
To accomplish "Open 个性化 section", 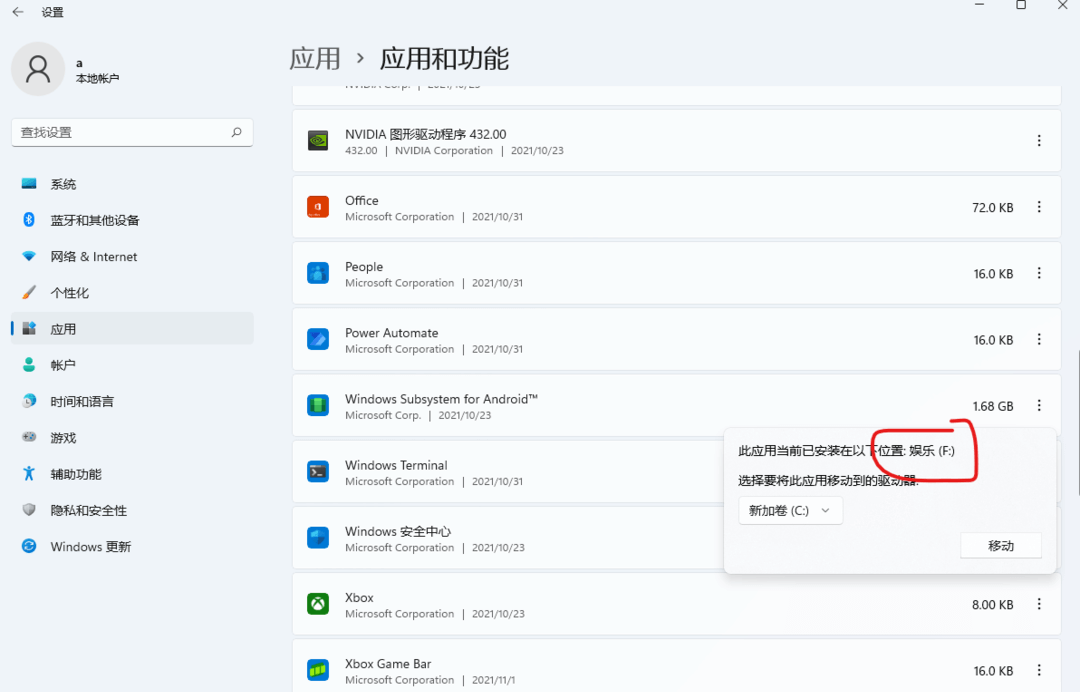I will [132, 293].
